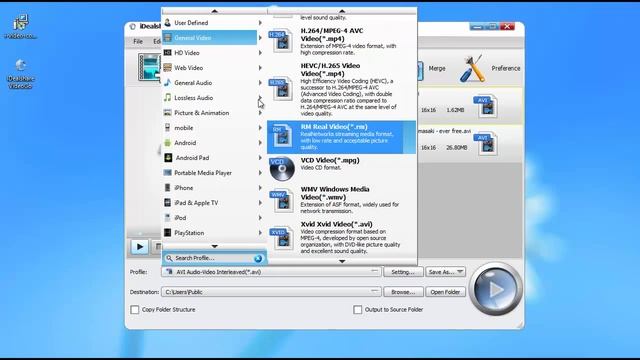Click the Search Profile input field
The image size is (640, 360).
coord(215,258)
